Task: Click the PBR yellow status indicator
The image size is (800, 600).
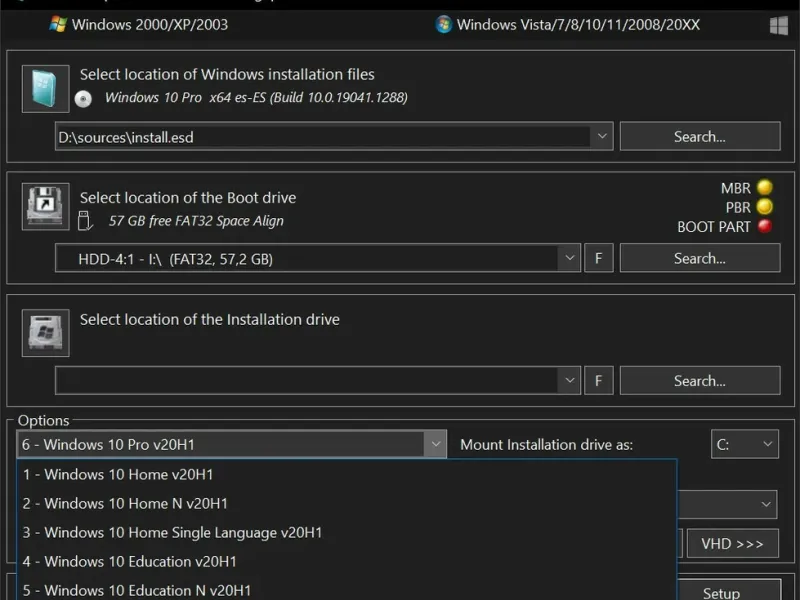Action: (x=764, y=207)
